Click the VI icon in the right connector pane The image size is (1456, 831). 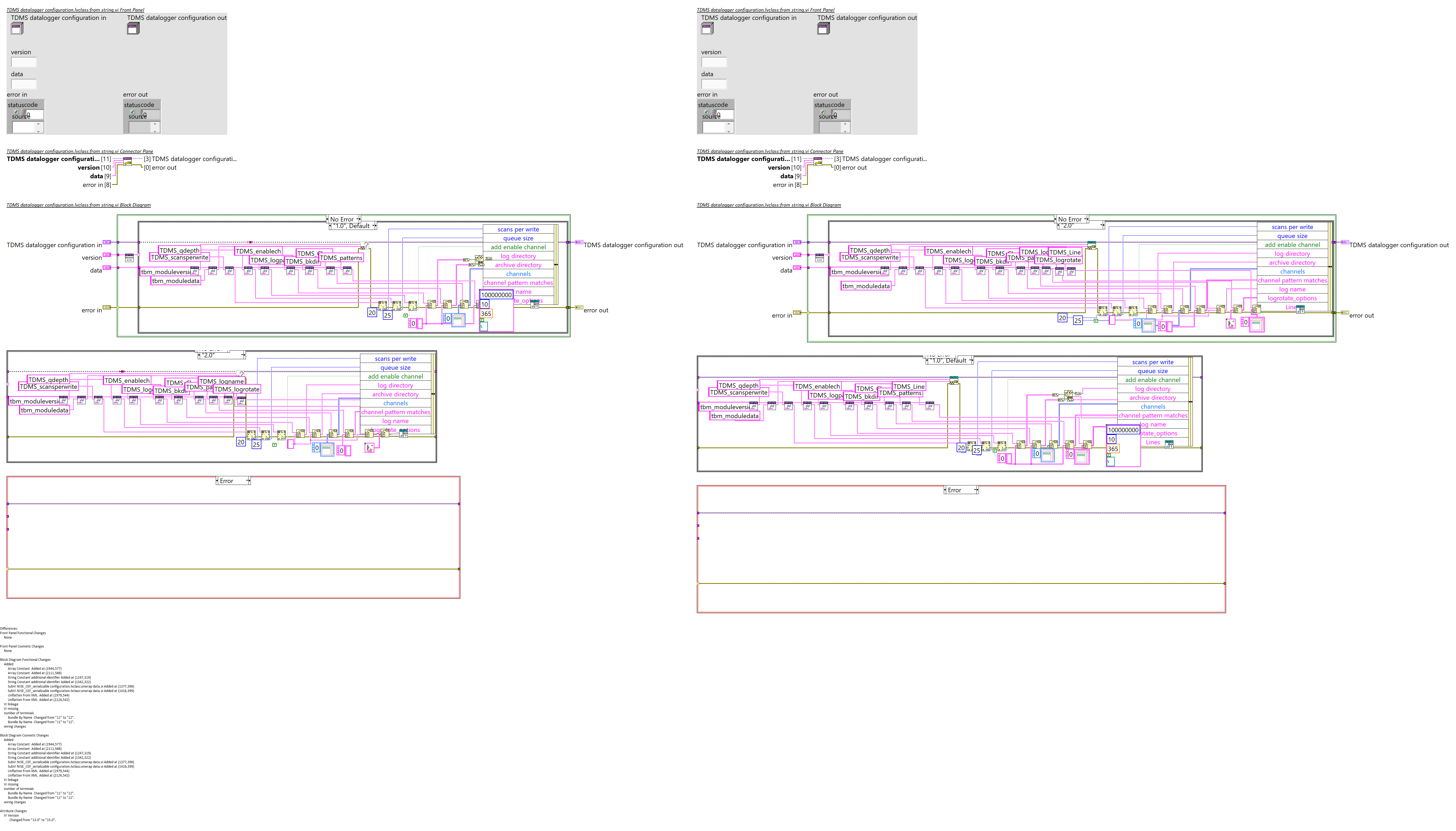(x=818, y=162)
